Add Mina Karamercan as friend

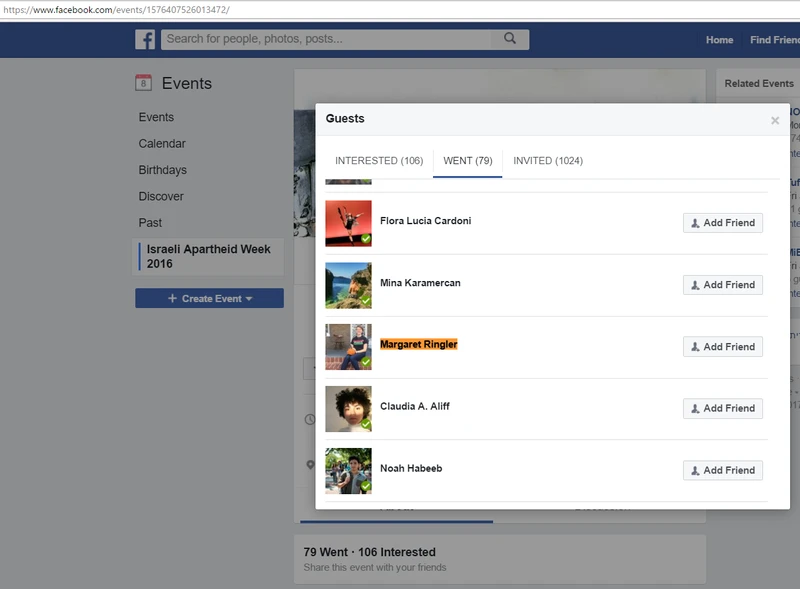pyautogui.click(x=722, y=285)
